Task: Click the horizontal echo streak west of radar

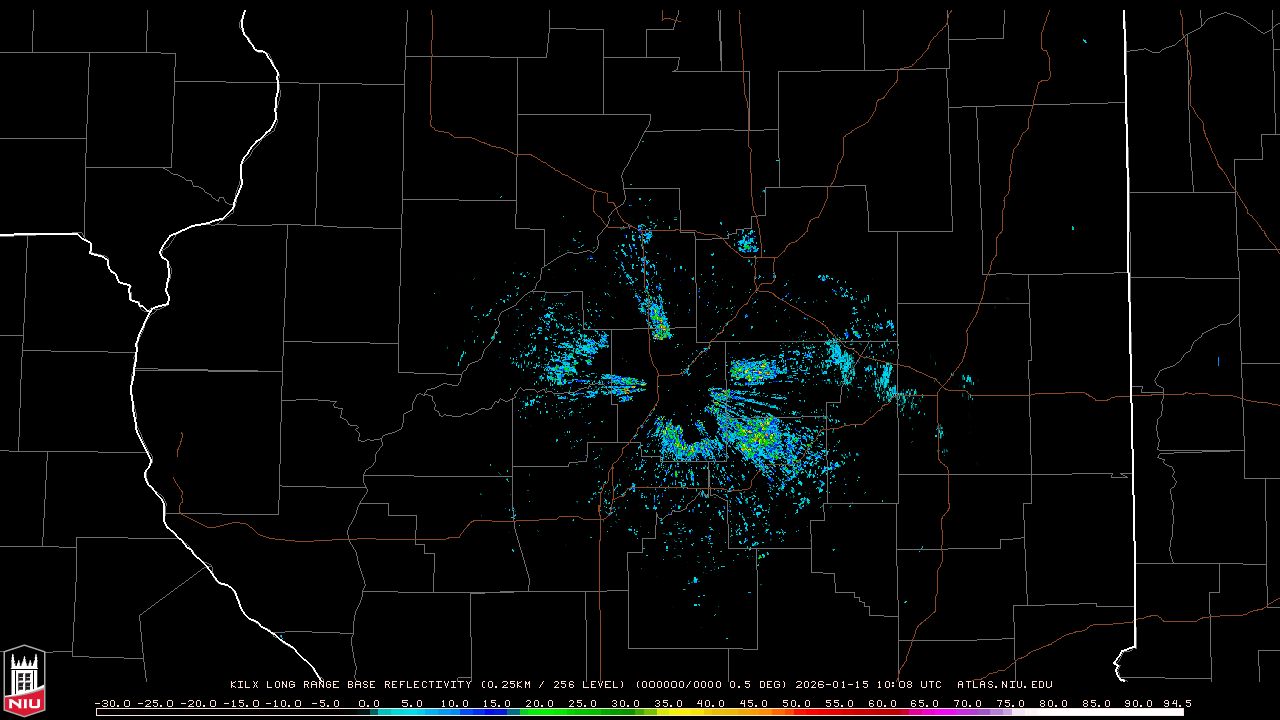Action: point(617,382)
